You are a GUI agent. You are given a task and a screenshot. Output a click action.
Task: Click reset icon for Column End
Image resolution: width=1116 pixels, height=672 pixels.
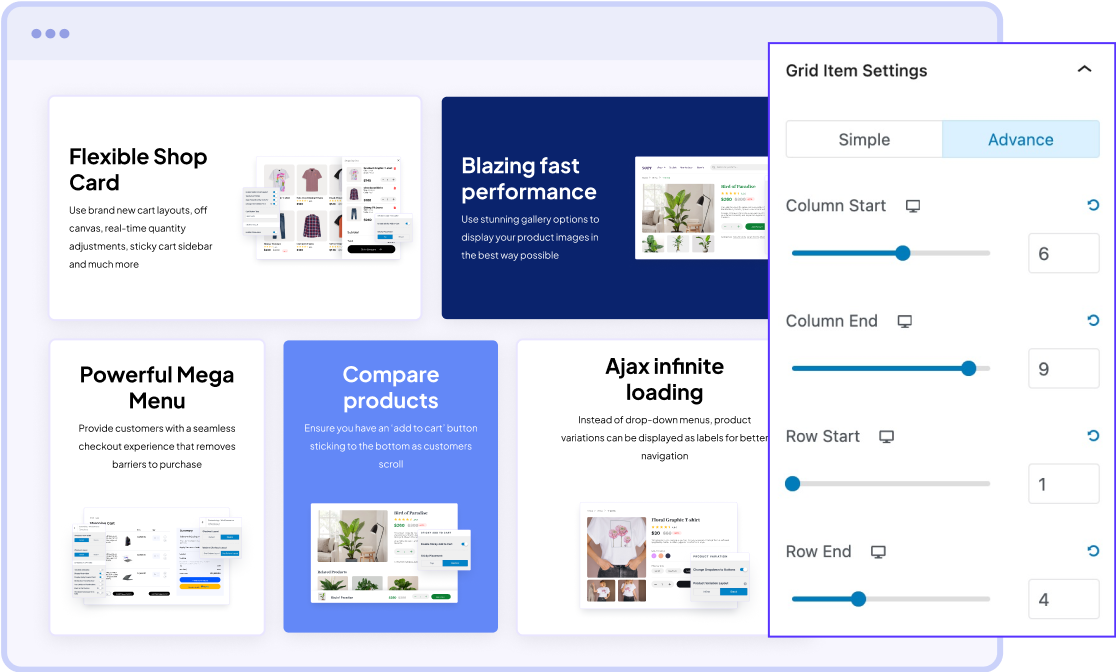[1093, 321]
